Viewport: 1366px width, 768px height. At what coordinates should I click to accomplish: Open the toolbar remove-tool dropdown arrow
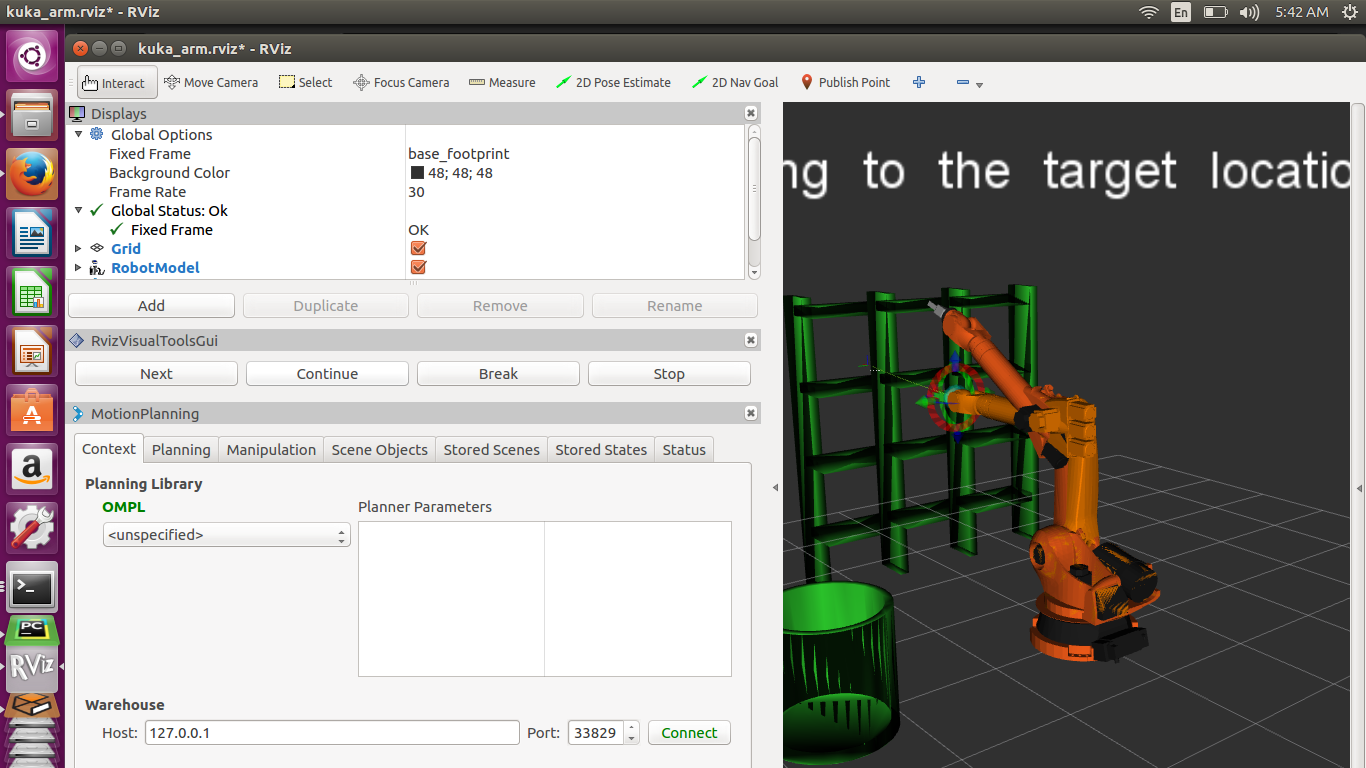[979, 85]
